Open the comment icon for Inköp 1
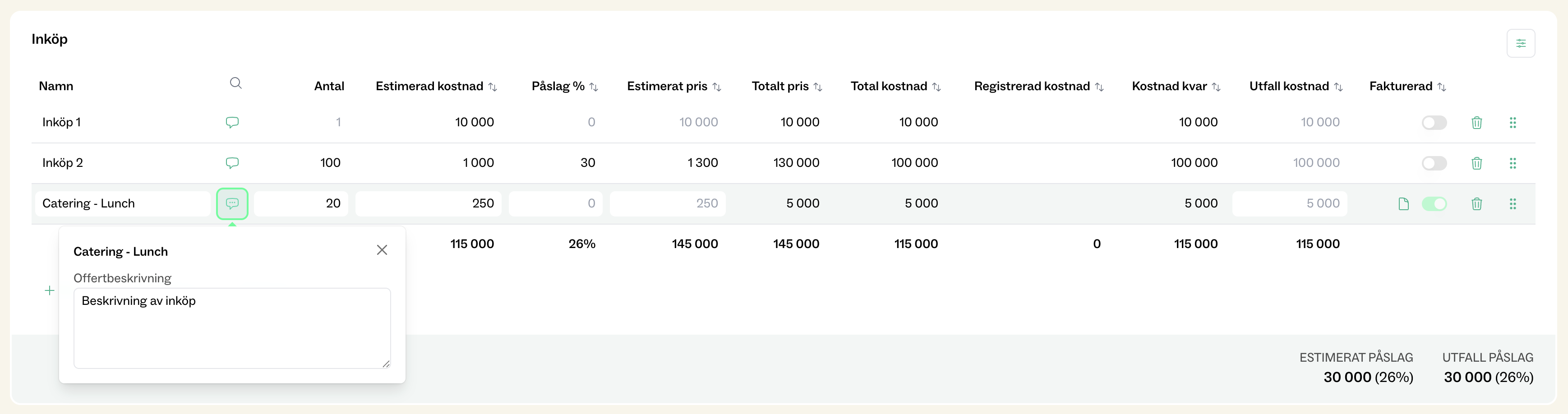The height and width of the screenshot is (414, 1568). tap(232, 122)
